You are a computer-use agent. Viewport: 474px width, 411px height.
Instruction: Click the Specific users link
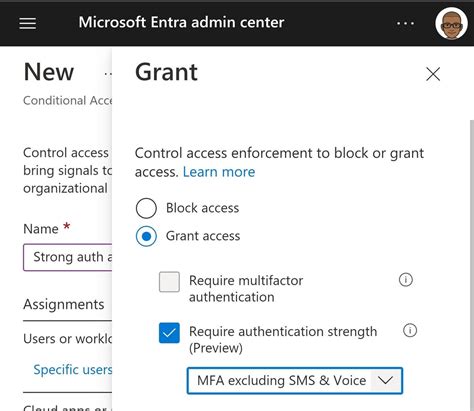coord(73,370)
